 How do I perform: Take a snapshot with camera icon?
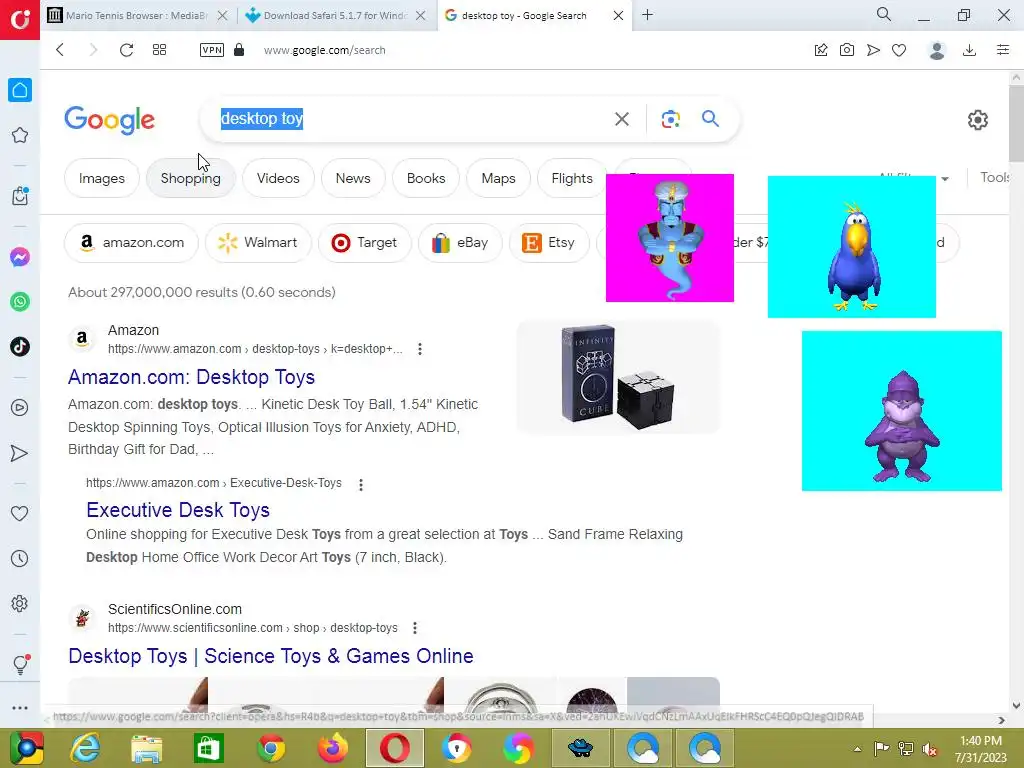point(846,50)
